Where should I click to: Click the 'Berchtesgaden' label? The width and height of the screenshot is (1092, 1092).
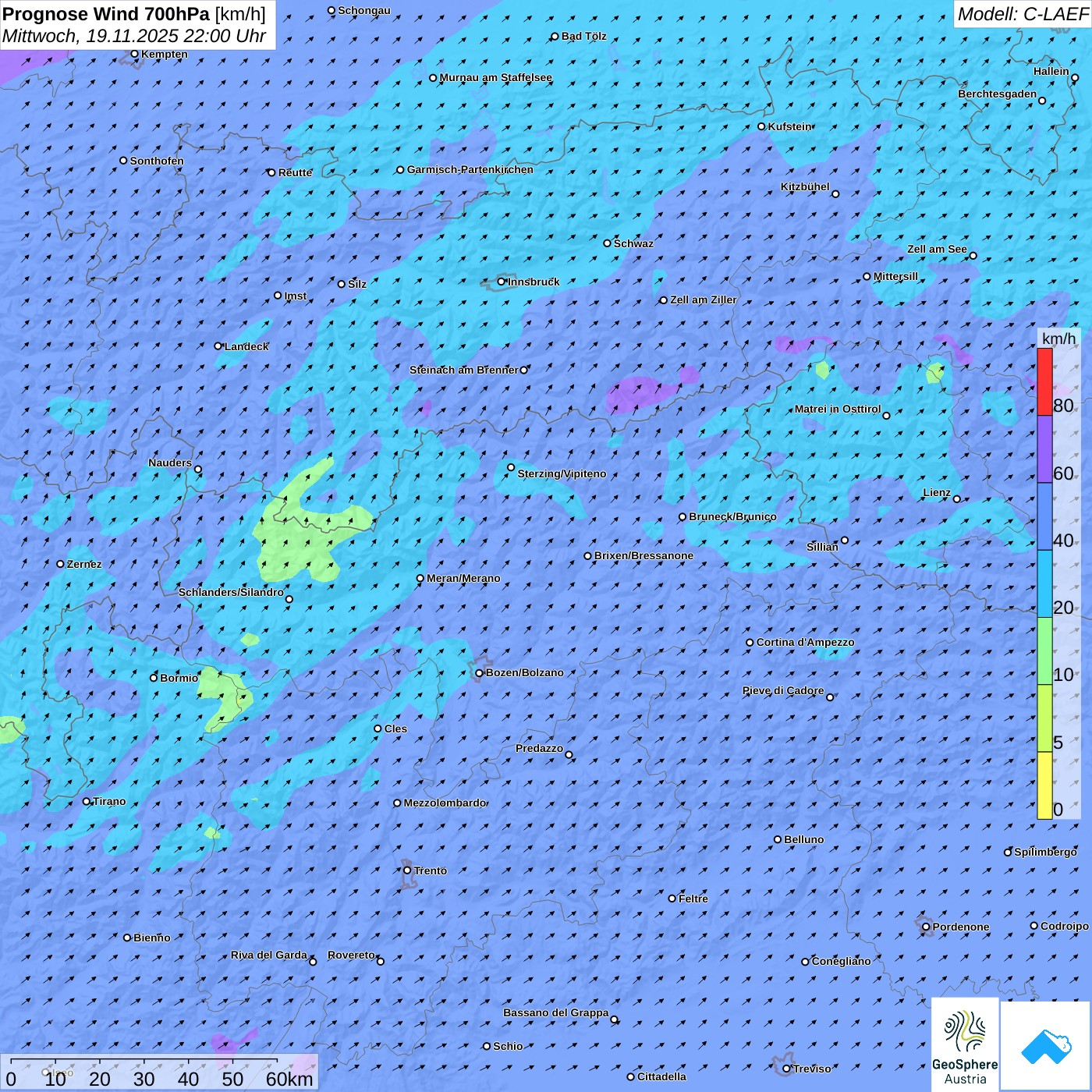tap(998, 94)
